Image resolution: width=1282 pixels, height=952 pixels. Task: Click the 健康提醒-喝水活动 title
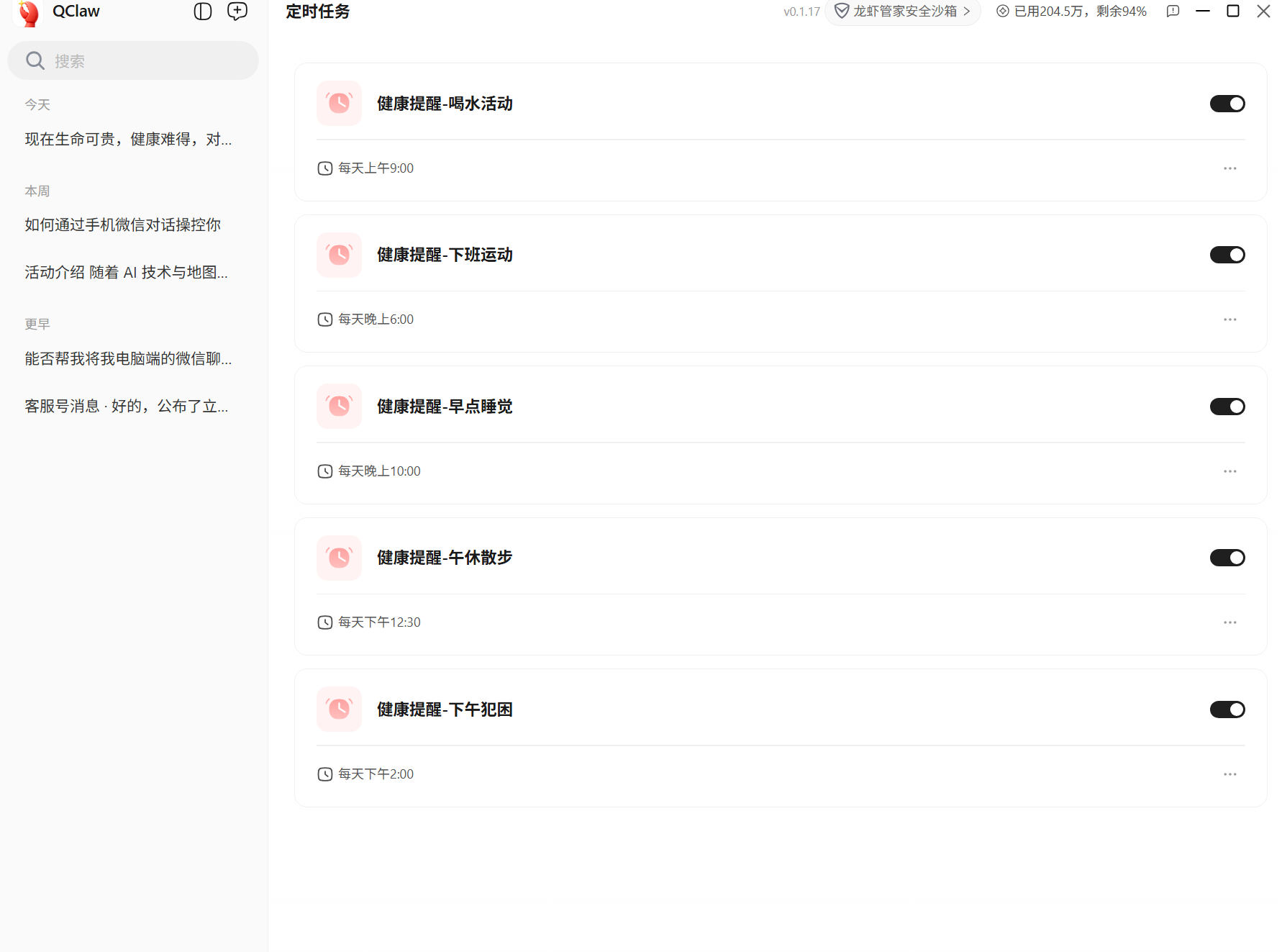445,104
